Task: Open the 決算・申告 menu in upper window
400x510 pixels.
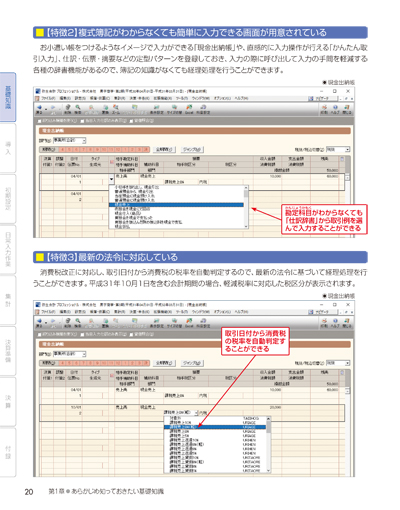Action: coord(139,99)
